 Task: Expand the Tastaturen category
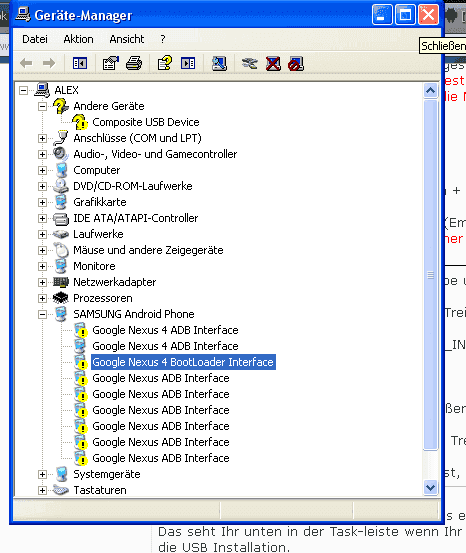42,490
